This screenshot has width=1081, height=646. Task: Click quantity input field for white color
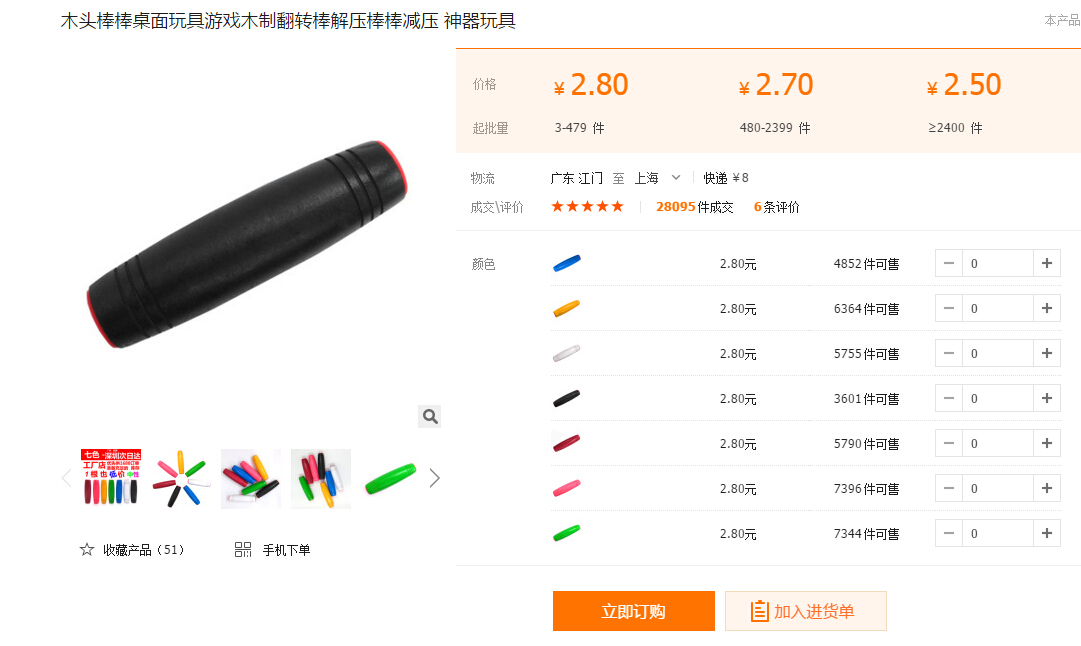[x=998, y=354]
